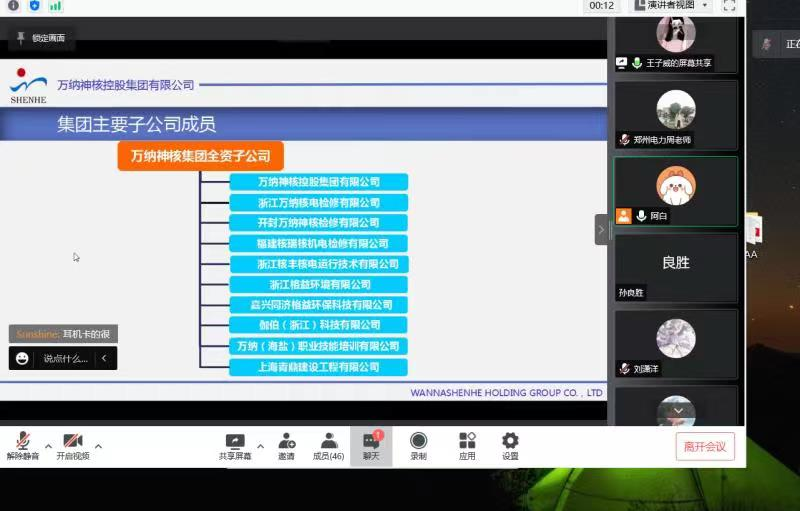Click 浙江核丰核电运行技术有限公司 box

318,264
